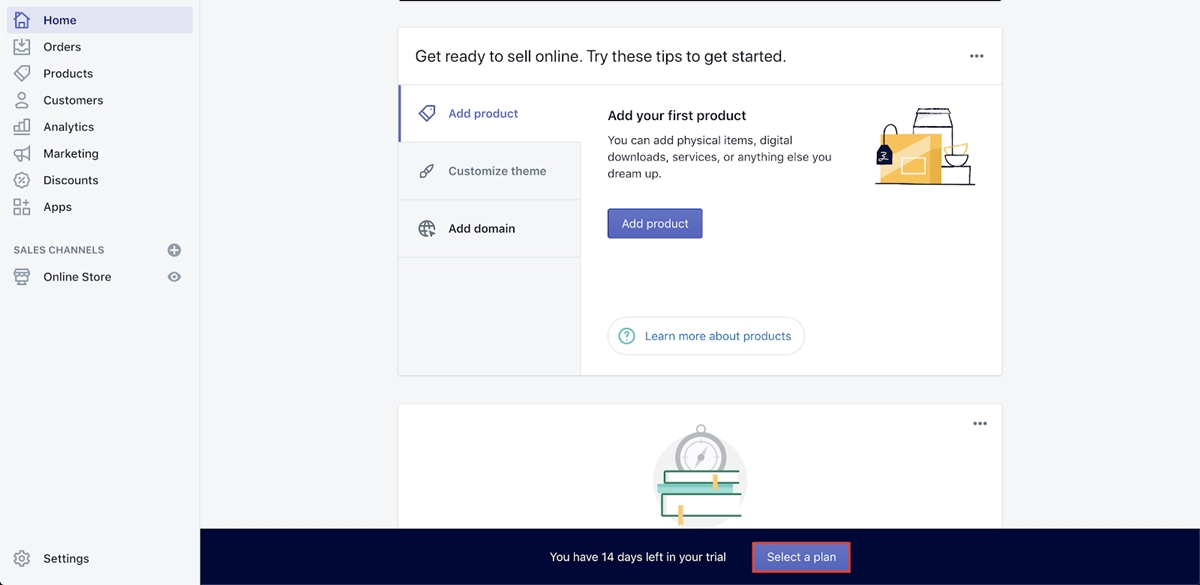Click the 14 days left trial message

click(638, 557)
